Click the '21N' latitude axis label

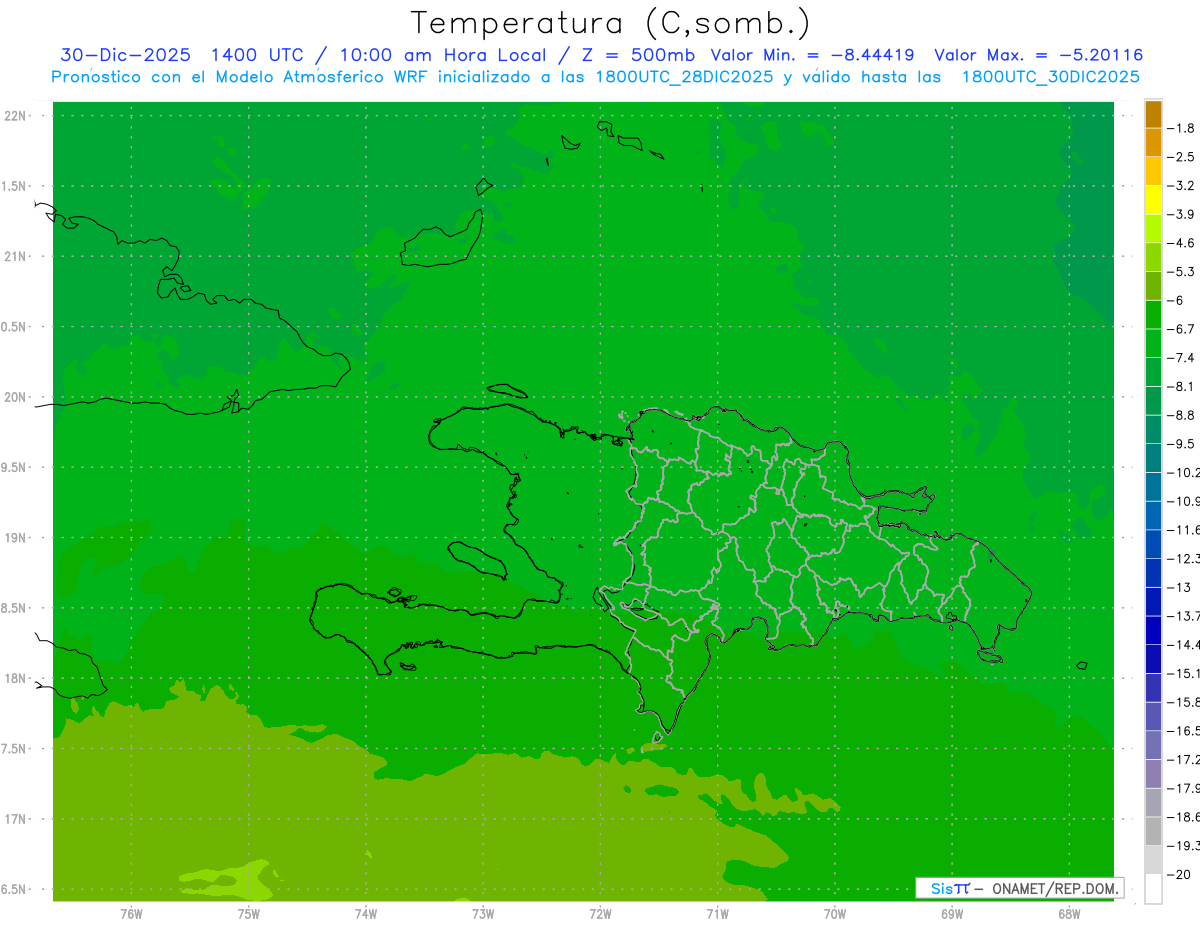tap(16, 257)
